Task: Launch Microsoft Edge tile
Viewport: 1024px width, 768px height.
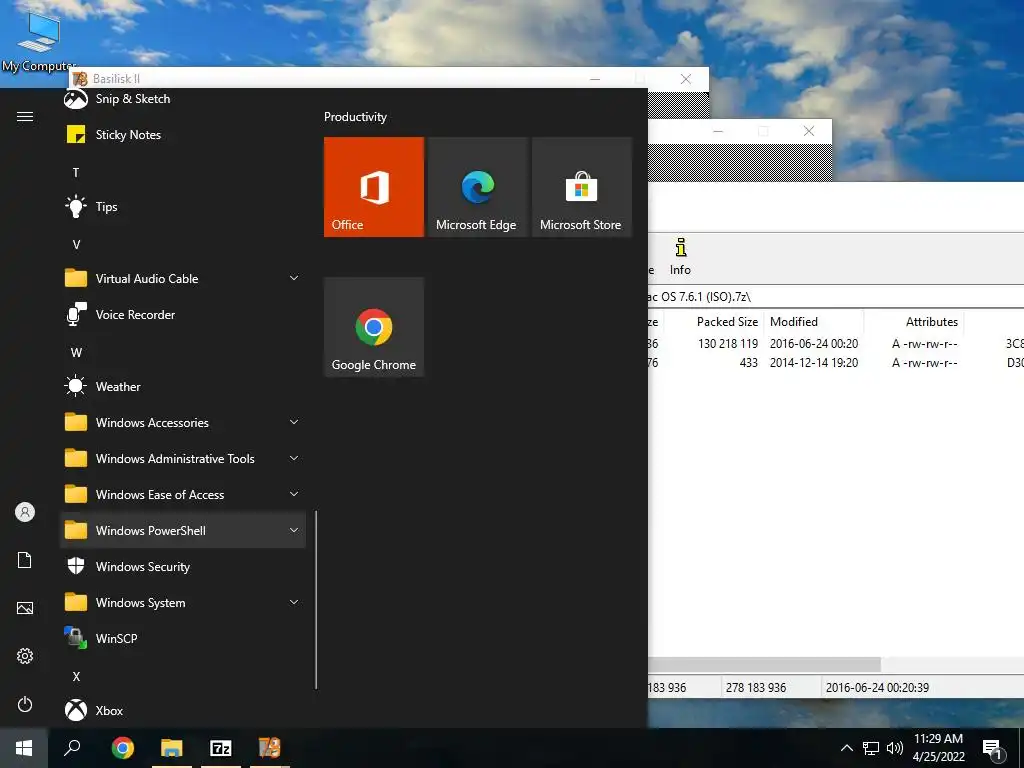Action: click(x=477, y=187)
